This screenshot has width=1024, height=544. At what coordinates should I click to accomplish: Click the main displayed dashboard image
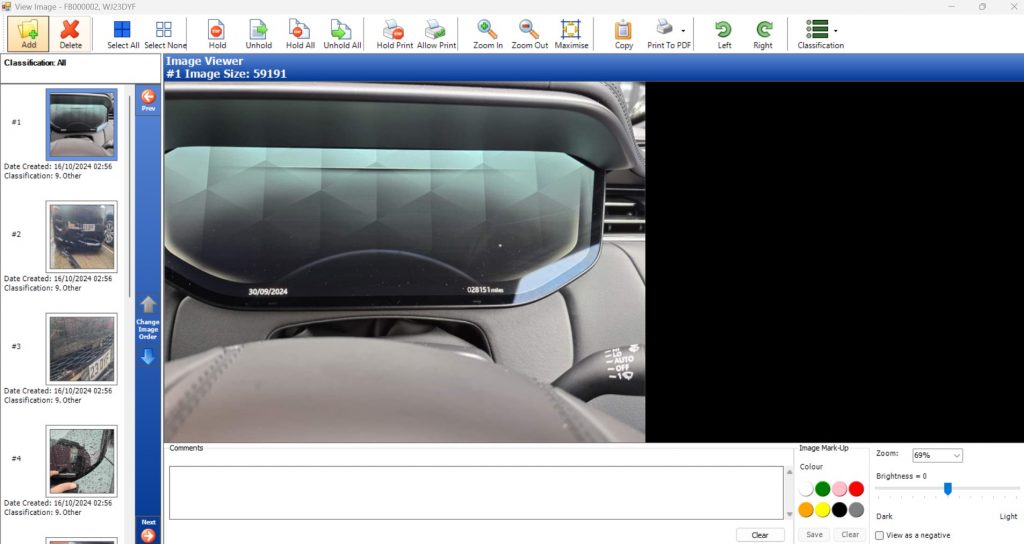pyautogui.click(x=404, y=262)
